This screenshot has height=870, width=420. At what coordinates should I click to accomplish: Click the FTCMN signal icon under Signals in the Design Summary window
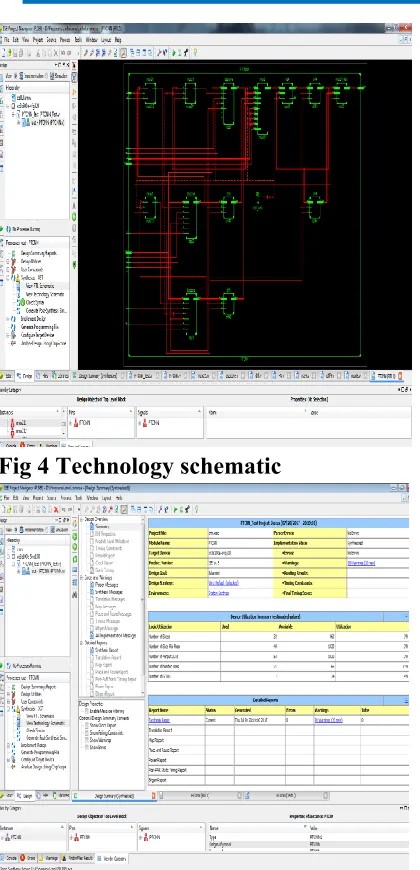[145, 837]
